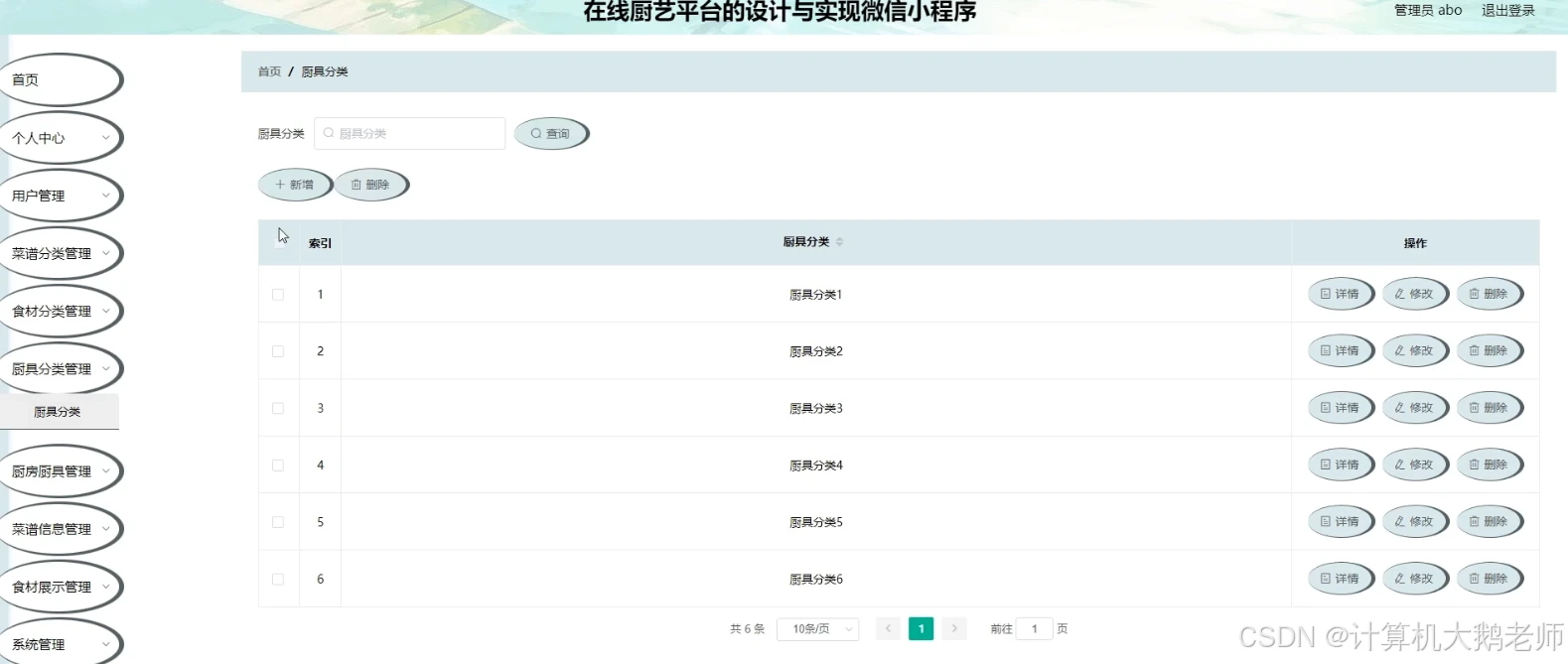
Task: Edit the 厨具分类3 row via 修改
Action: tap(1415, 408)
